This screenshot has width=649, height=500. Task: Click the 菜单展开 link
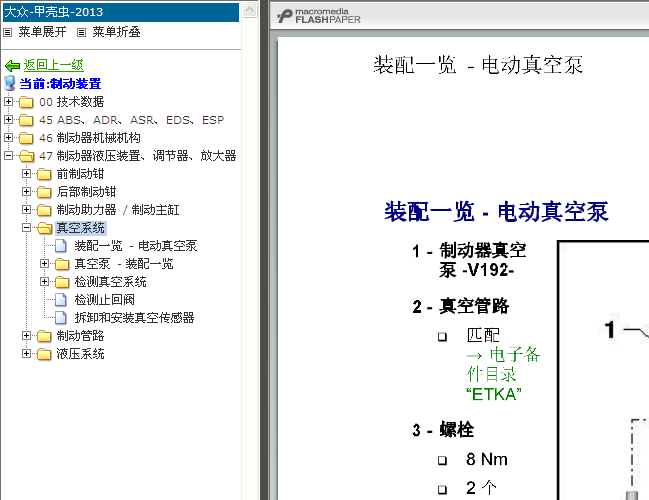click(x=42, y=32)
